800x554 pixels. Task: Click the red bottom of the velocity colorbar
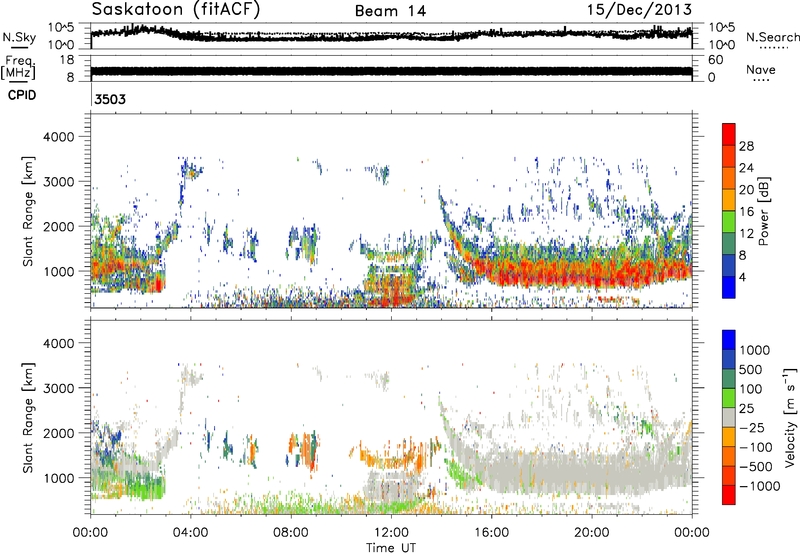point(729,495)
